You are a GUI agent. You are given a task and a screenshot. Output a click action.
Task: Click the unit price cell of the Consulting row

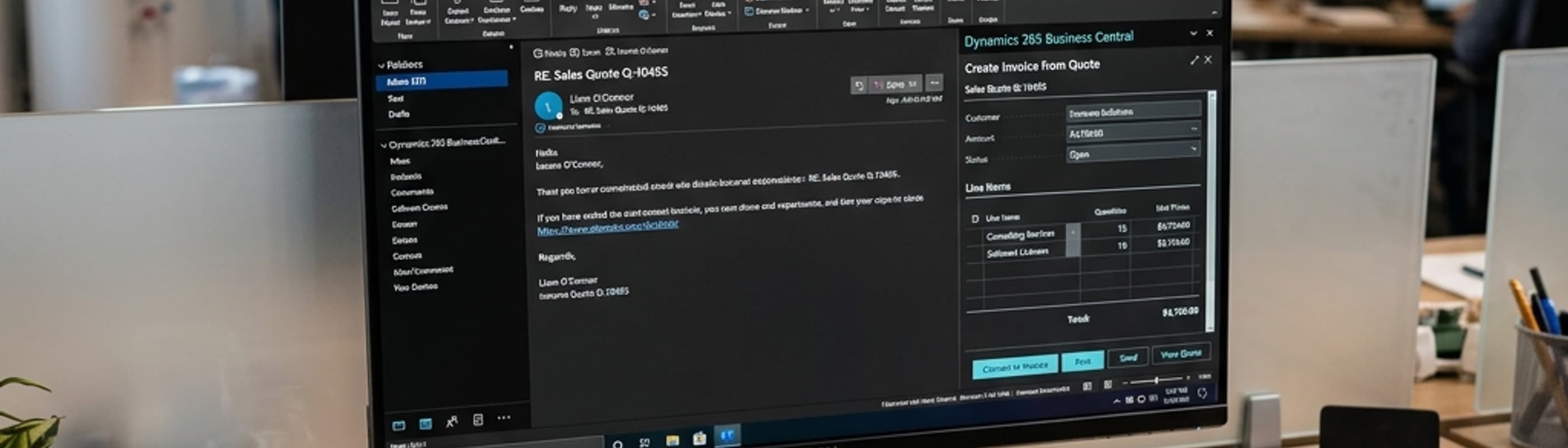point(1173,226)
